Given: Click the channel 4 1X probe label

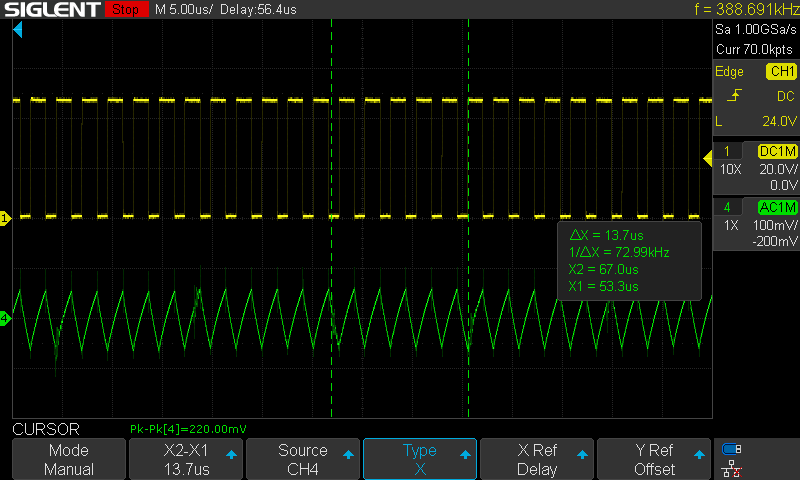Looking at the screenshot, I should point(731,225).
